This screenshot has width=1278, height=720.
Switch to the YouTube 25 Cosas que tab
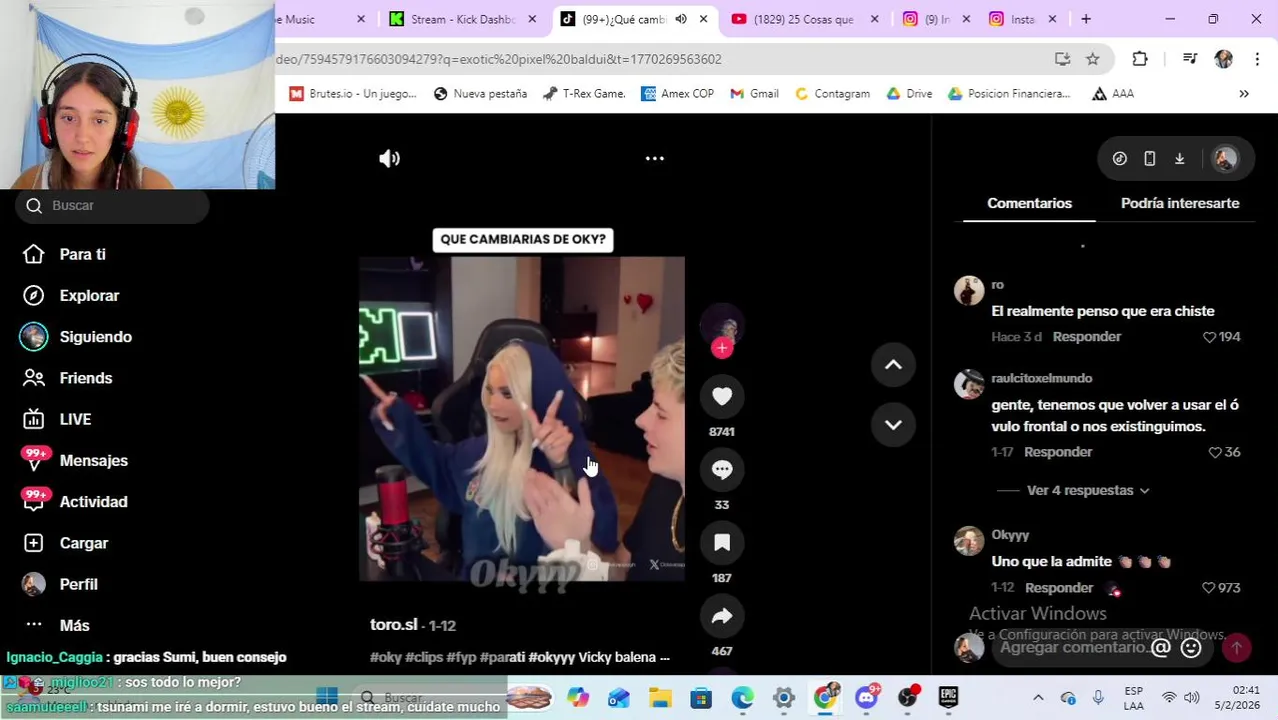click(804, 19)
